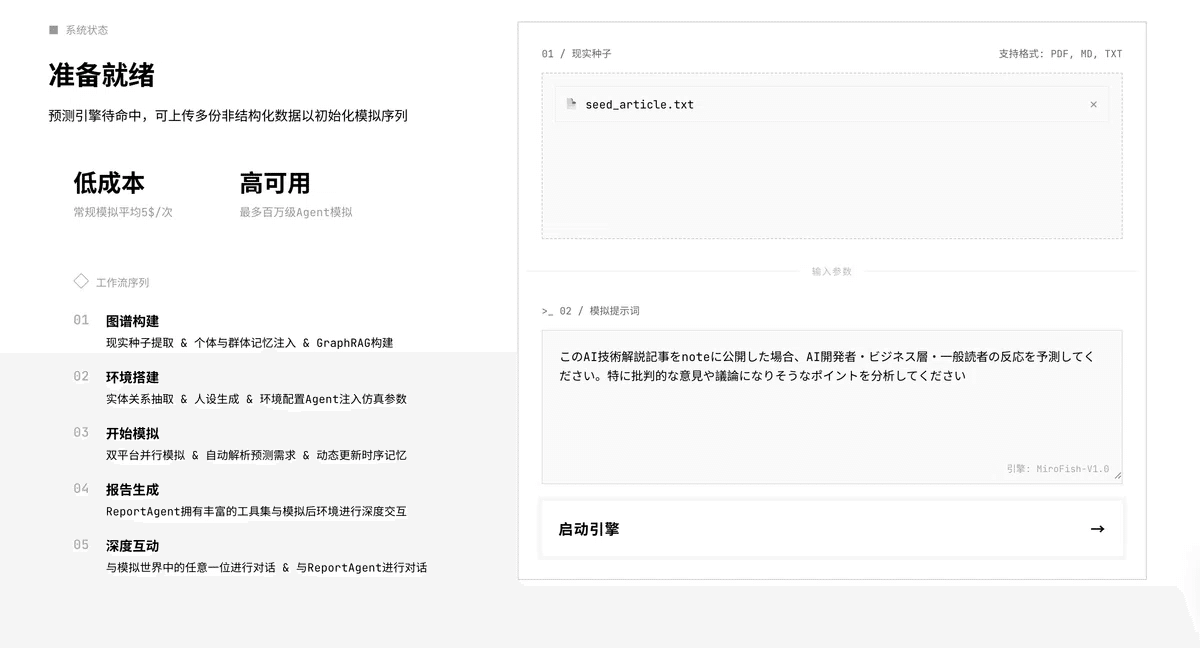Click the gray square icon beside 系统状态
The image size is (1200, 648).
click(54, 30)
